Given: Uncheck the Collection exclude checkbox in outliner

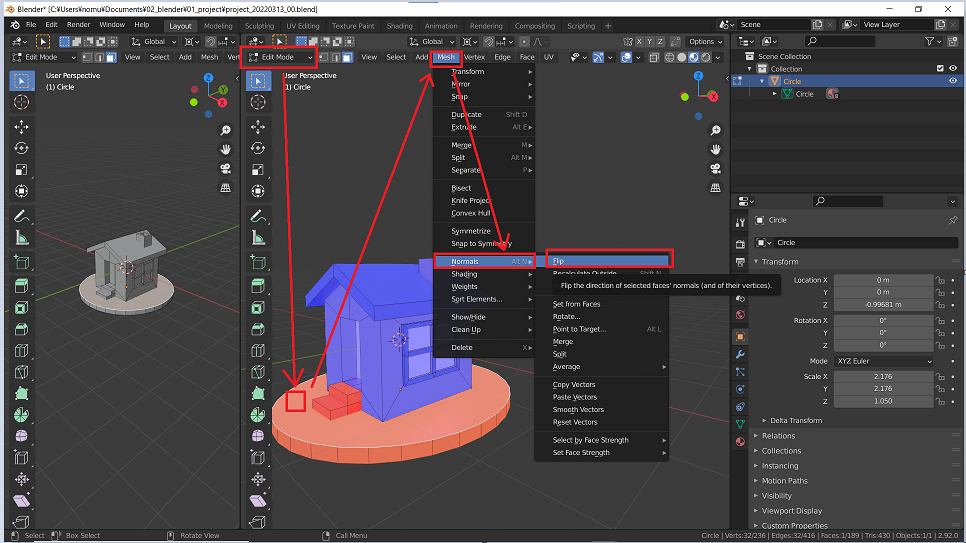Looking at the screenshot, I should 940,68.
